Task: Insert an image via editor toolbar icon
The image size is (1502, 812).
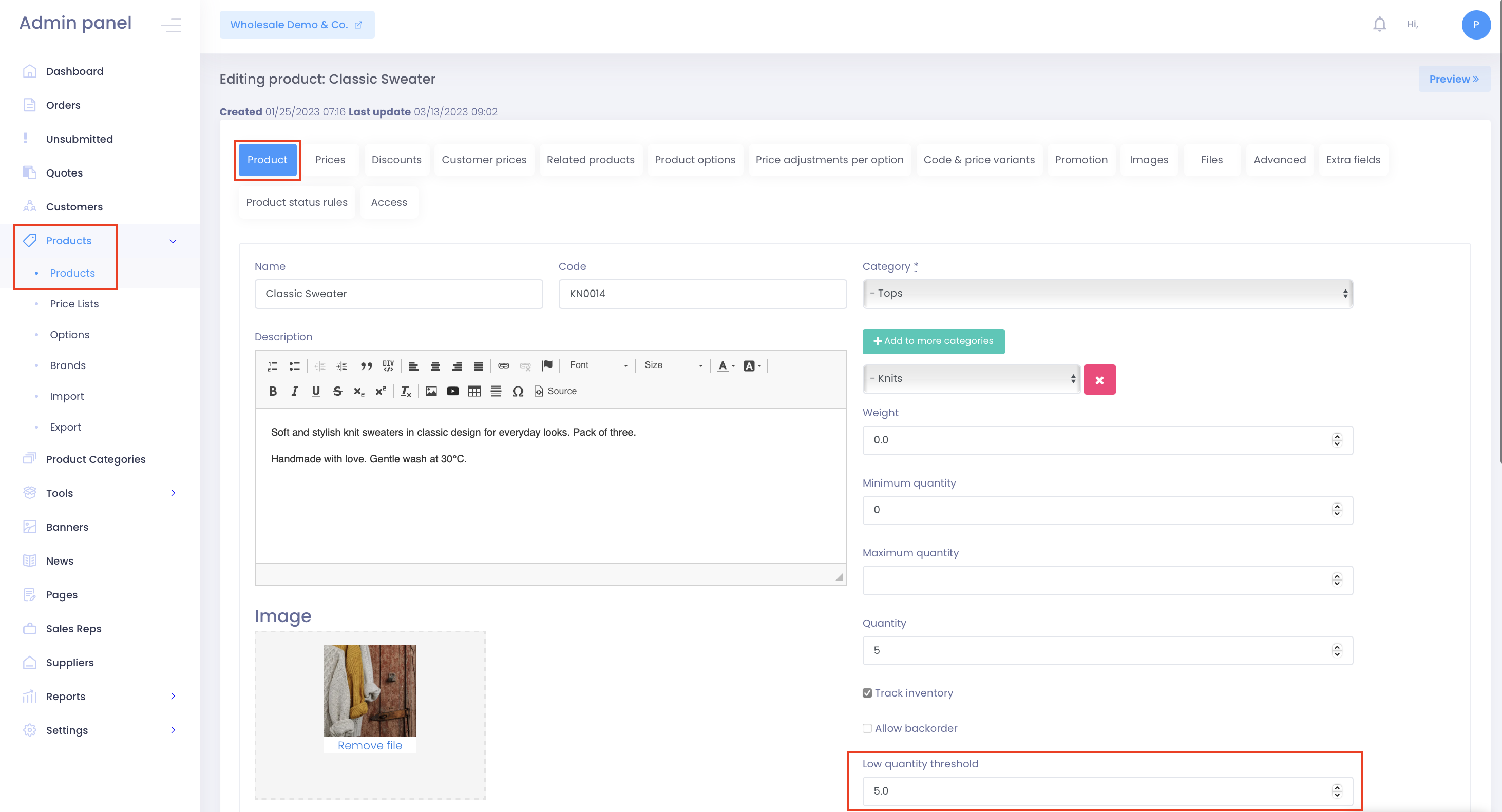Action: pyautogui.click(x=431, y=391)
